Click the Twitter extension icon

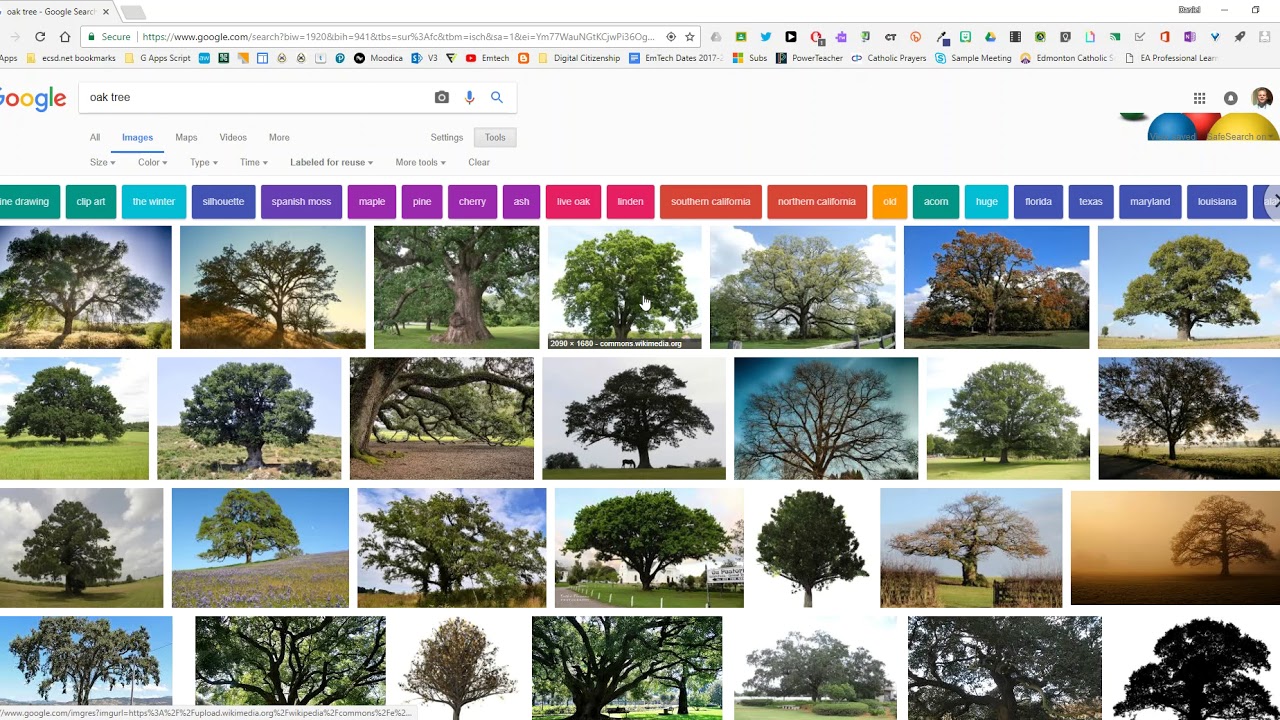click(765, 37)
